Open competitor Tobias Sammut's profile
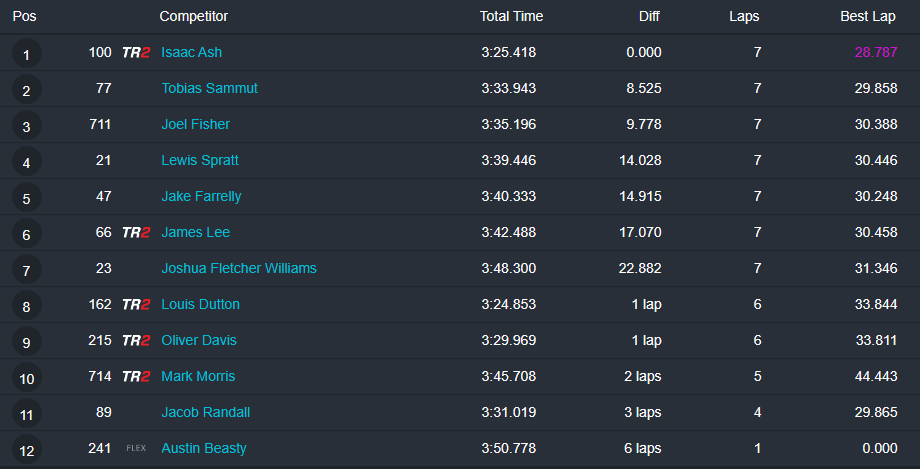The height and width of the screenshot is (469, 920). [209, 88]
